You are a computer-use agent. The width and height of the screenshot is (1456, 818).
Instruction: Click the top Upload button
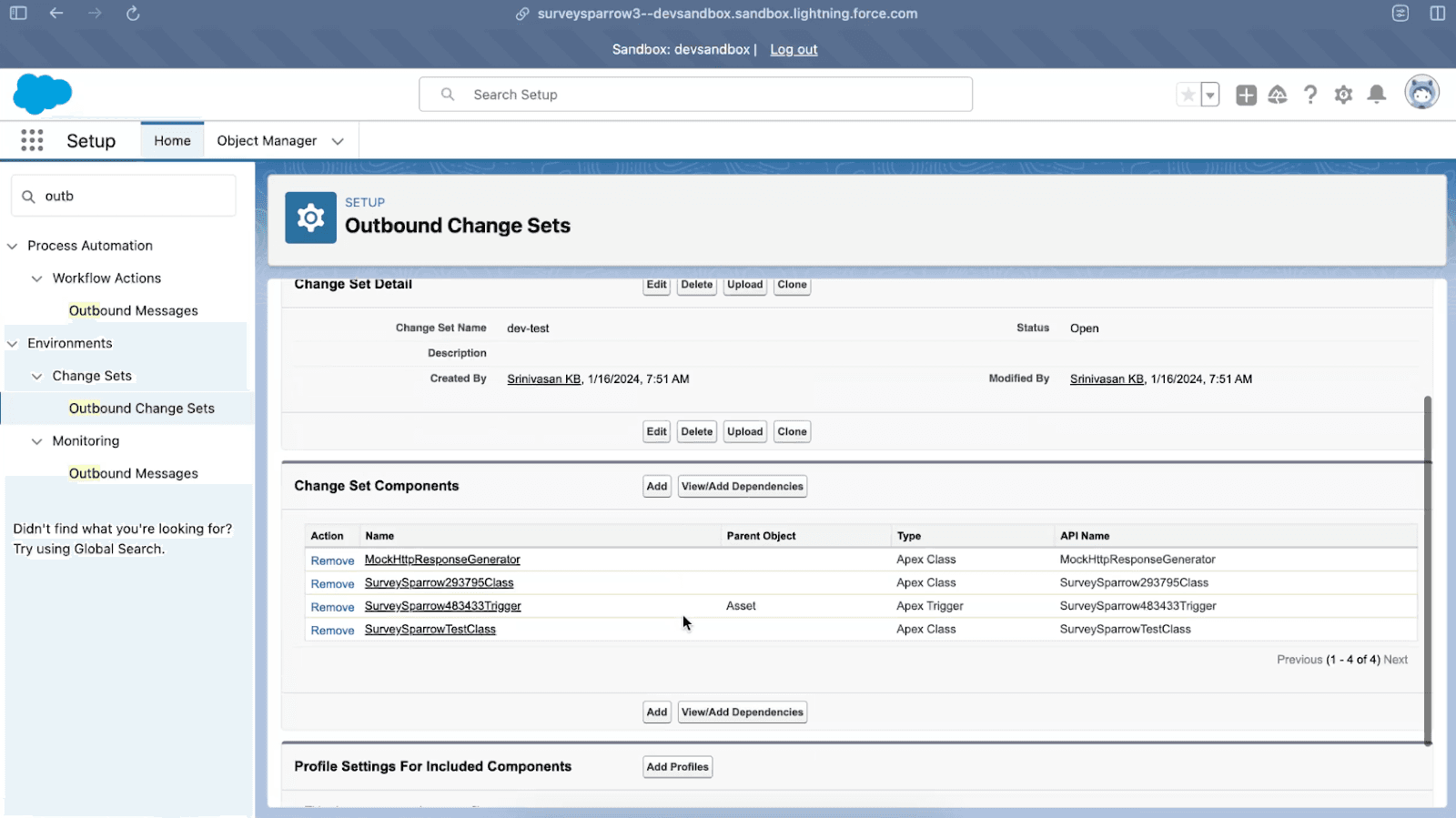pyautogui.click(x=744, y=285)
